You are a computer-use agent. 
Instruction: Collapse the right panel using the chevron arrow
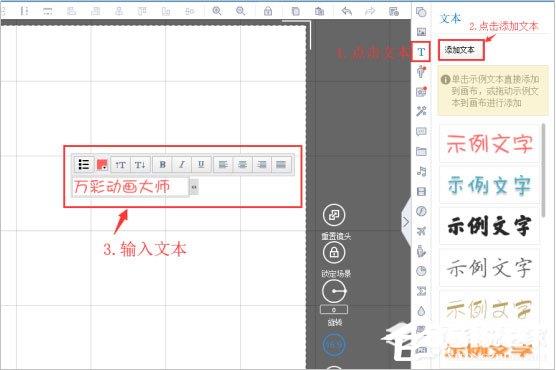click(406, 222)
